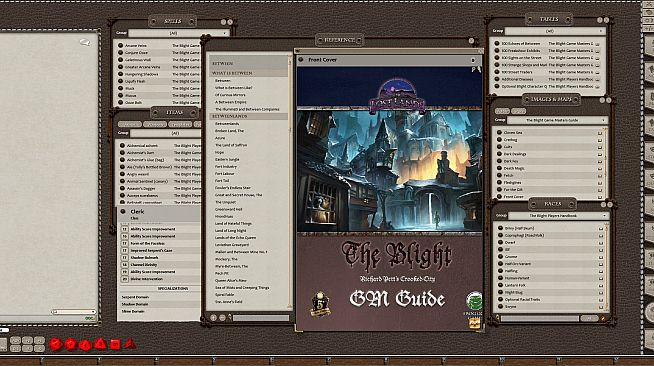Image resolution: width=654 pixels, height=366 pixels.
Task: Open 'Of Curious Mirrors' reference entry
Action: (230, 95)
